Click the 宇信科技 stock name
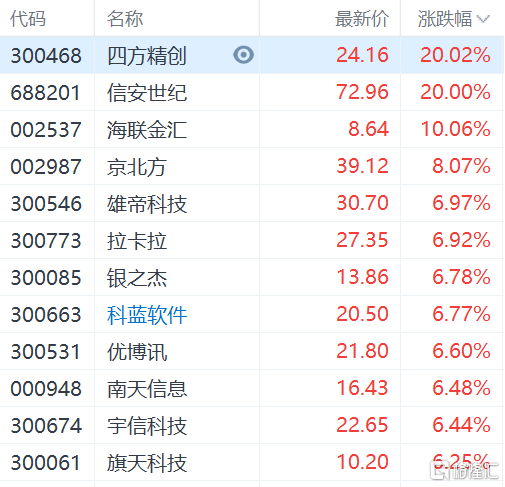This screenshot has height=487, width=505. (147, 426)
